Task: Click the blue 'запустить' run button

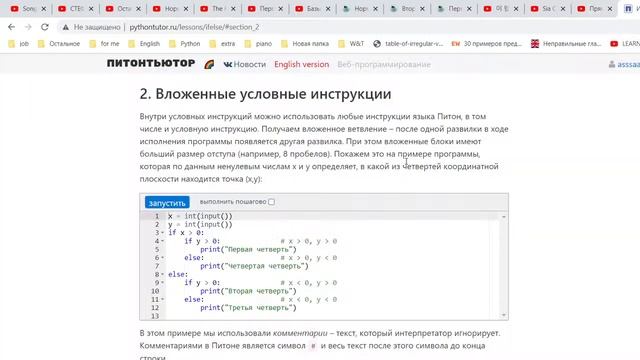Action: click(x=167, y=202)
